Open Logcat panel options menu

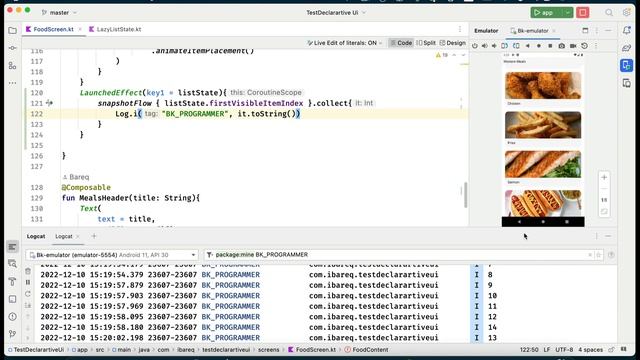click(596, 236)
